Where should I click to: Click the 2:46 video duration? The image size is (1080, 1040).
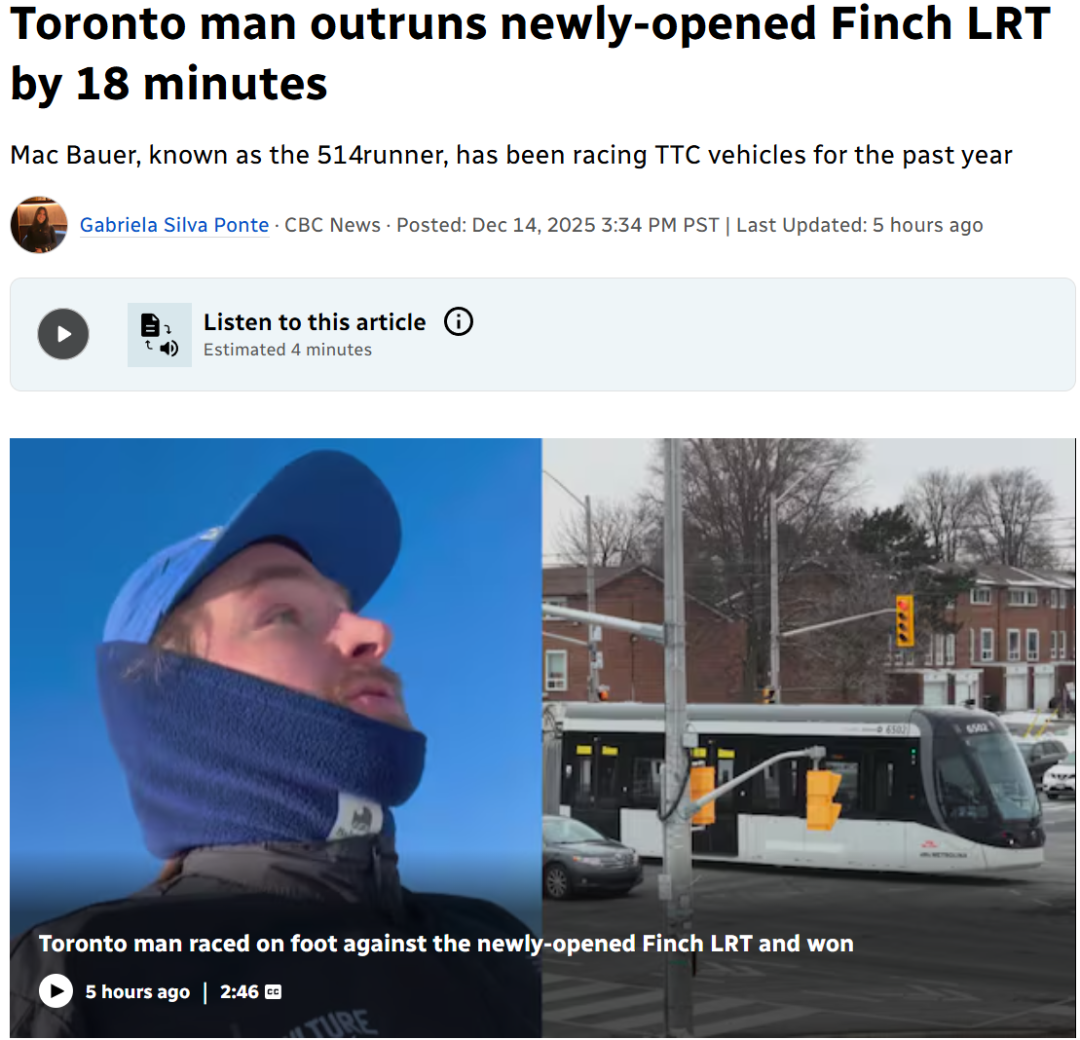[x=239, y=992]
